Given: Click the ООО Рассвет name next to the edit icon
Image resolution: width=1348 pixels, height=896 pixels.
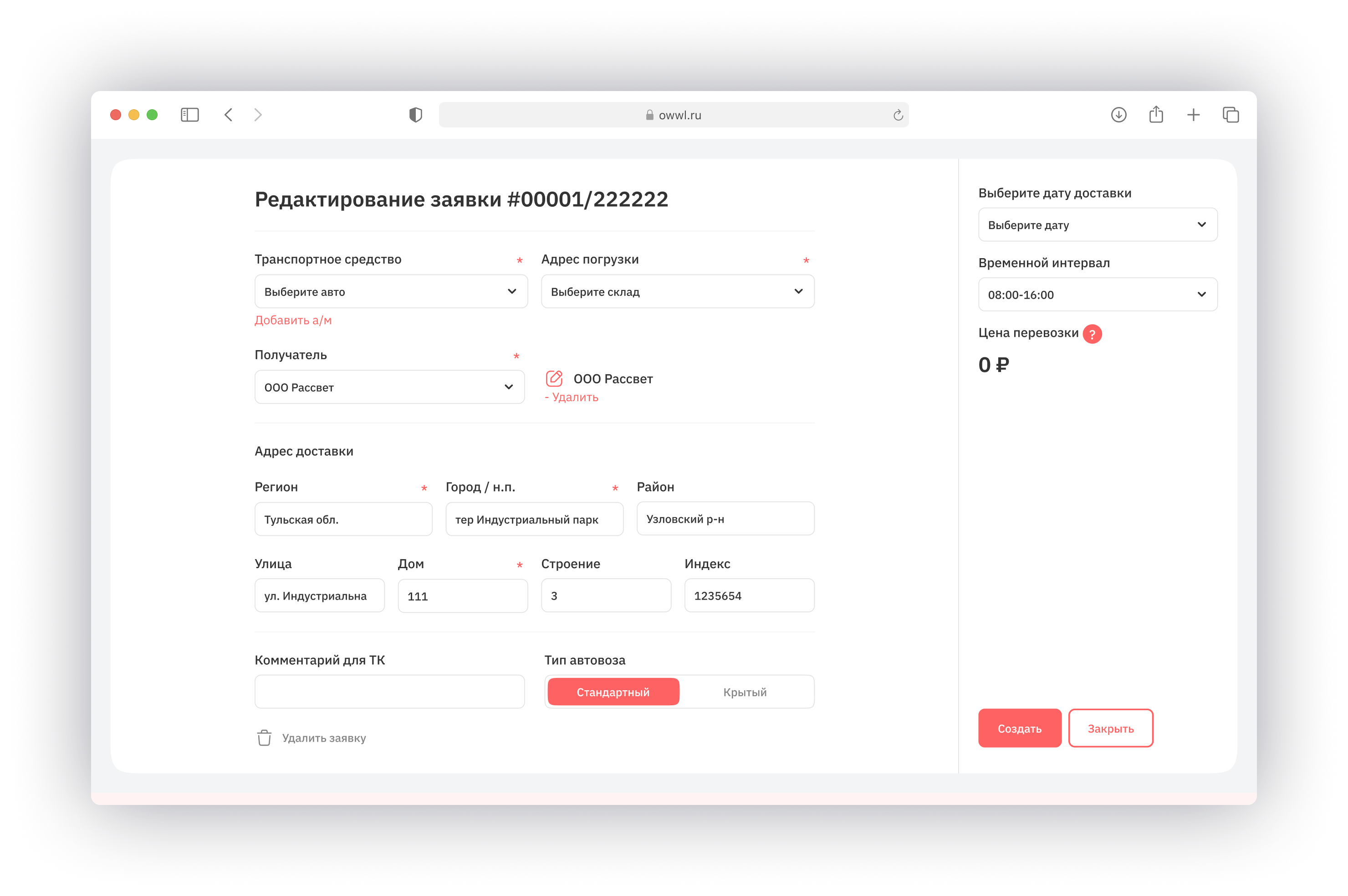Looking at the screenshot, I should [x=613, y=379].
